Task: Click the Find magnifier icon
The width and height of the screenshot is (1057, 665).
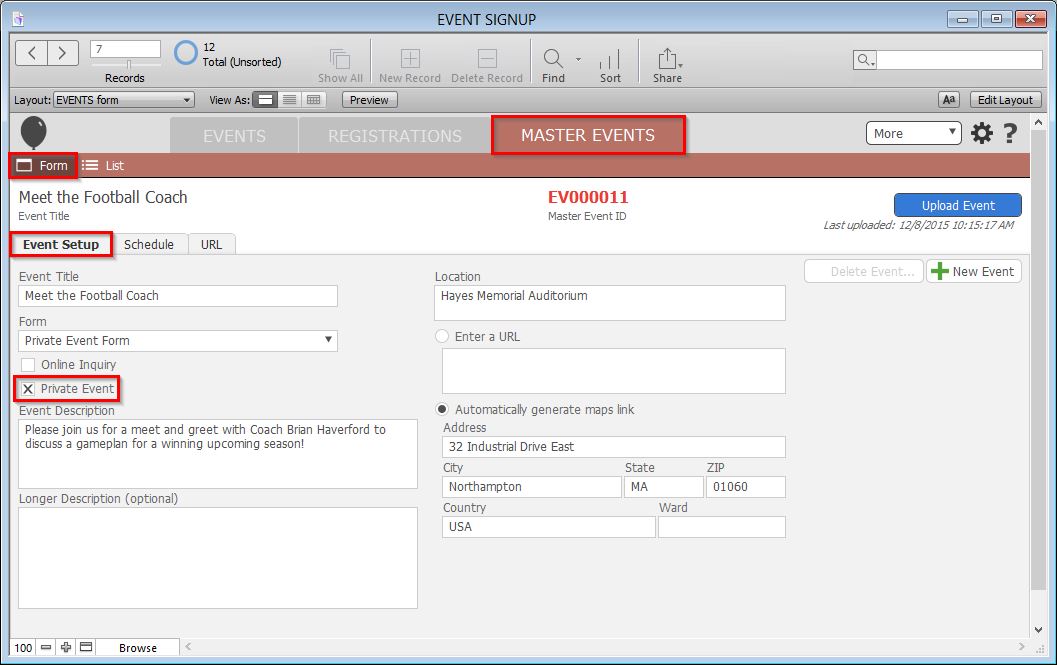Action: pos(552,58)
